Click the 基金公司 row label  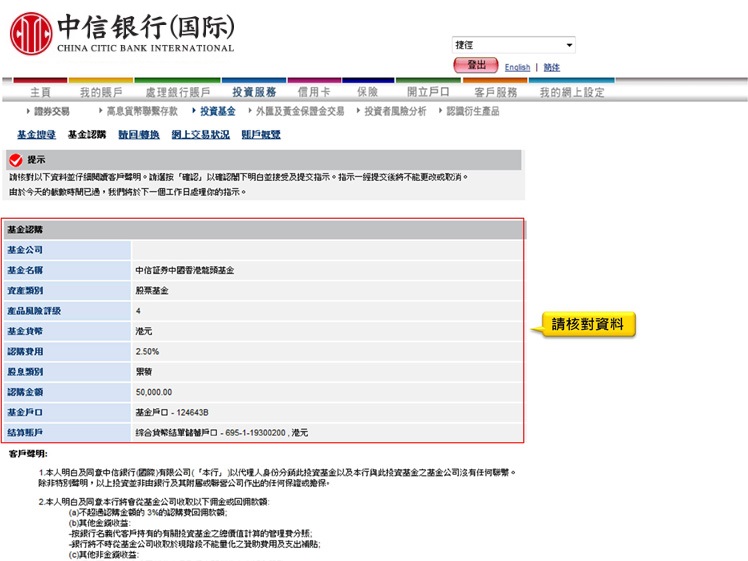click(x=25, y=250)
